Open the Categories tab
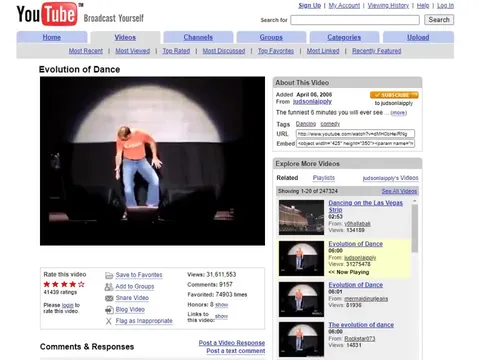Viewport: 480px width, 360px height. coord(344,37)
